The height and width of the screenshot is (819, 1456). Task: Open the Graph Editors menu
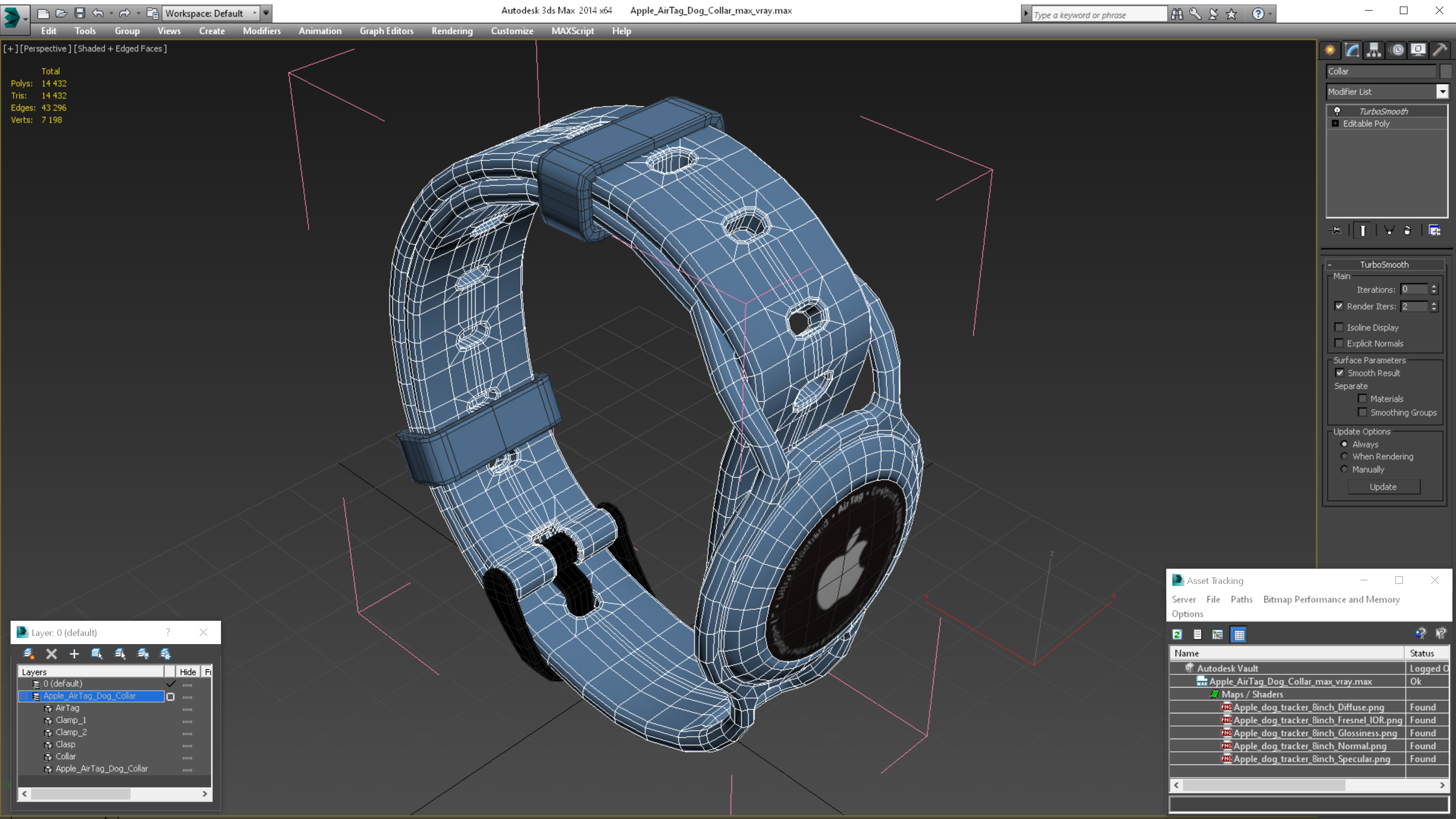click(x=387, y=31)
